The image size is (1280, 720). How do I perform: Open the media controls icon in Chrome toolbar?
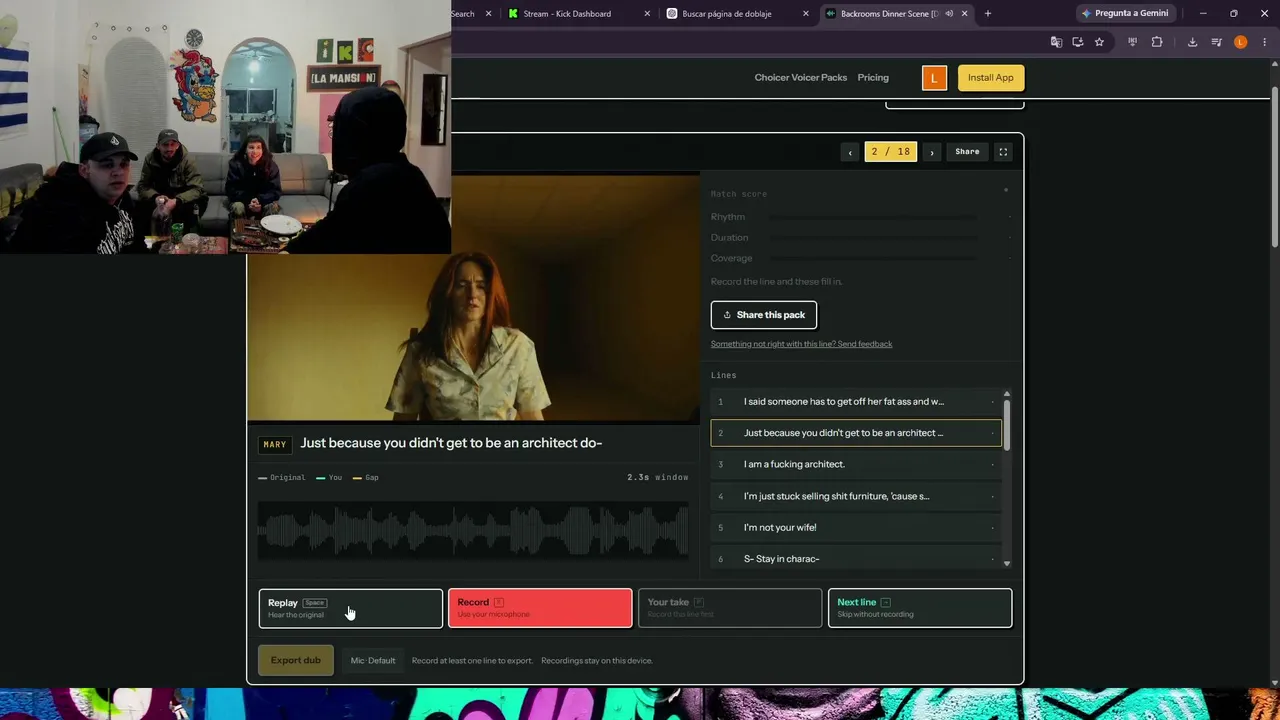pyautogui.click(x=1216, y=42)
